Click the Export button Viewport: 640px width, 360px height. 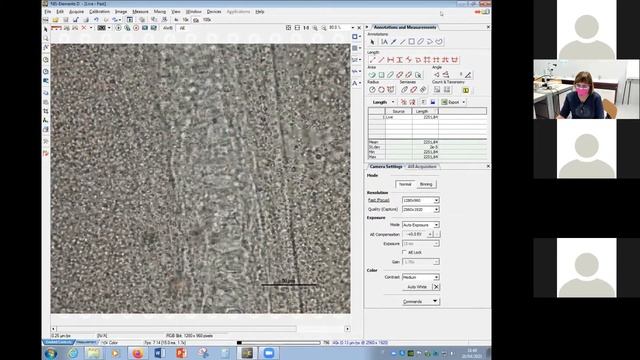pyautogui.click(x=451, y=102)
